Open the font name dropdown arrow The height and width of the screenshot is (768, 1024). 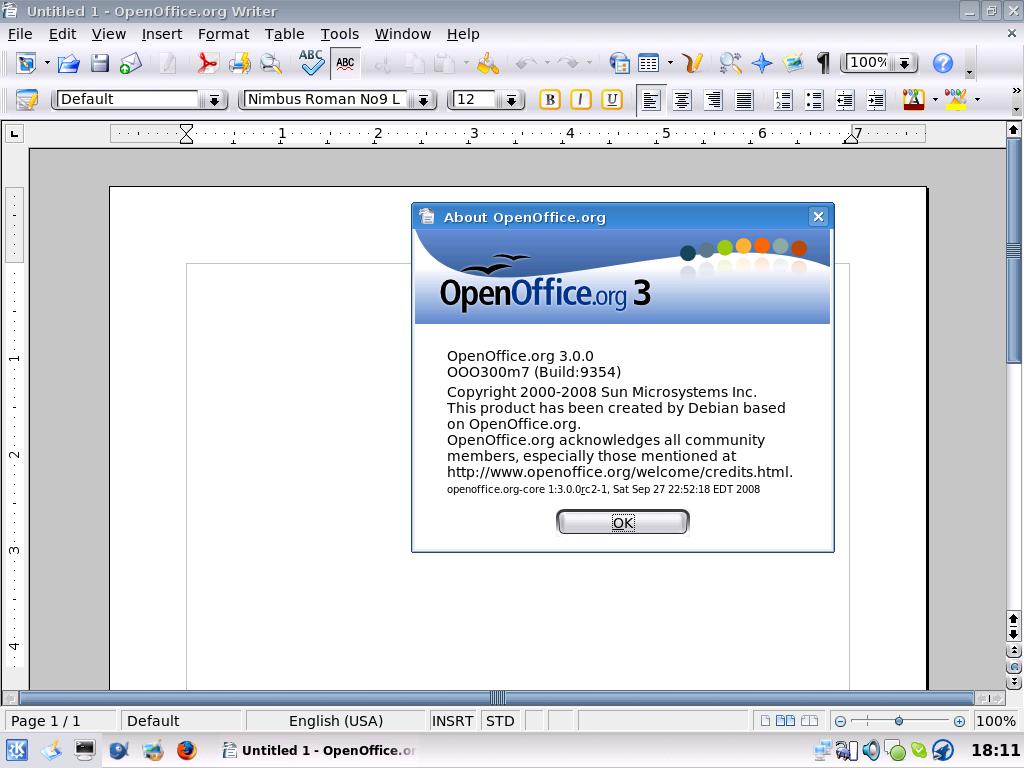[x=423, y=100]
